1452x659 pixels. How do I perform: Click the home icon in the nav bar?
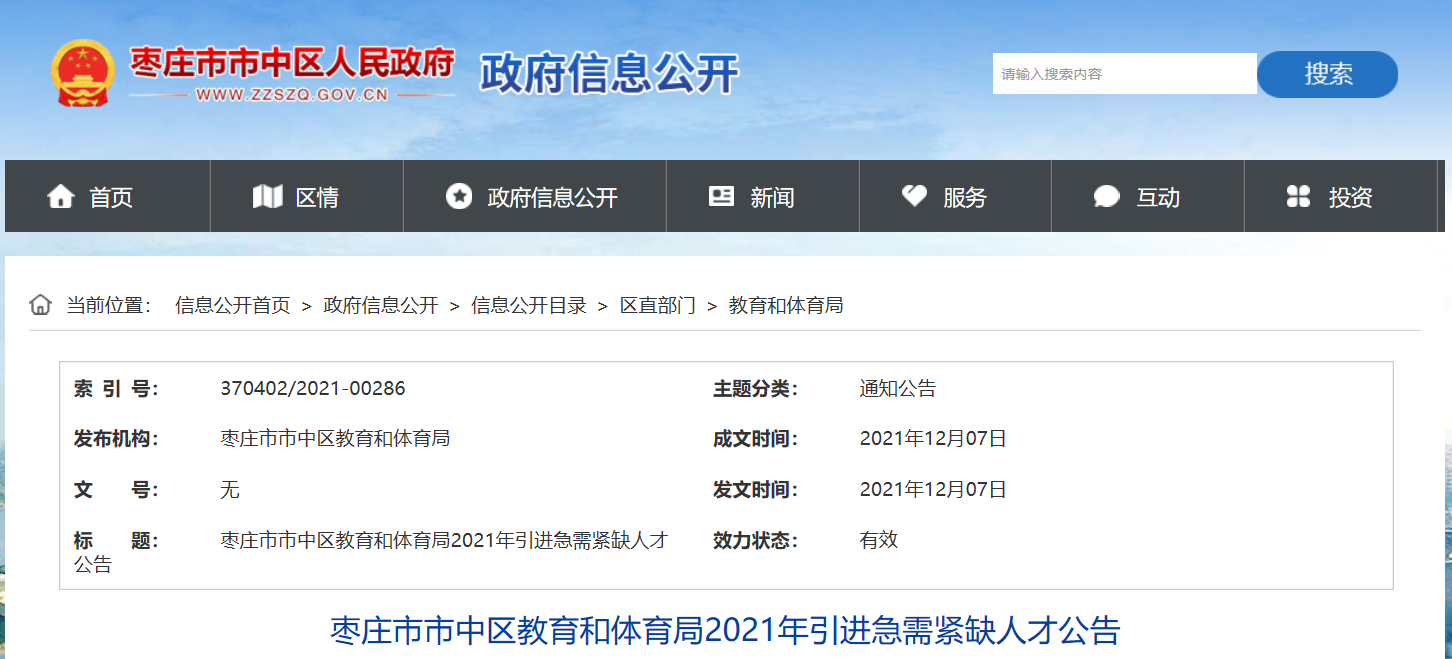[61, 196]
